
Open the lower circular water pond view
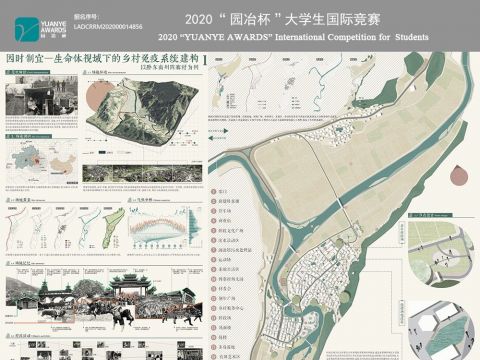coord(441,330)
